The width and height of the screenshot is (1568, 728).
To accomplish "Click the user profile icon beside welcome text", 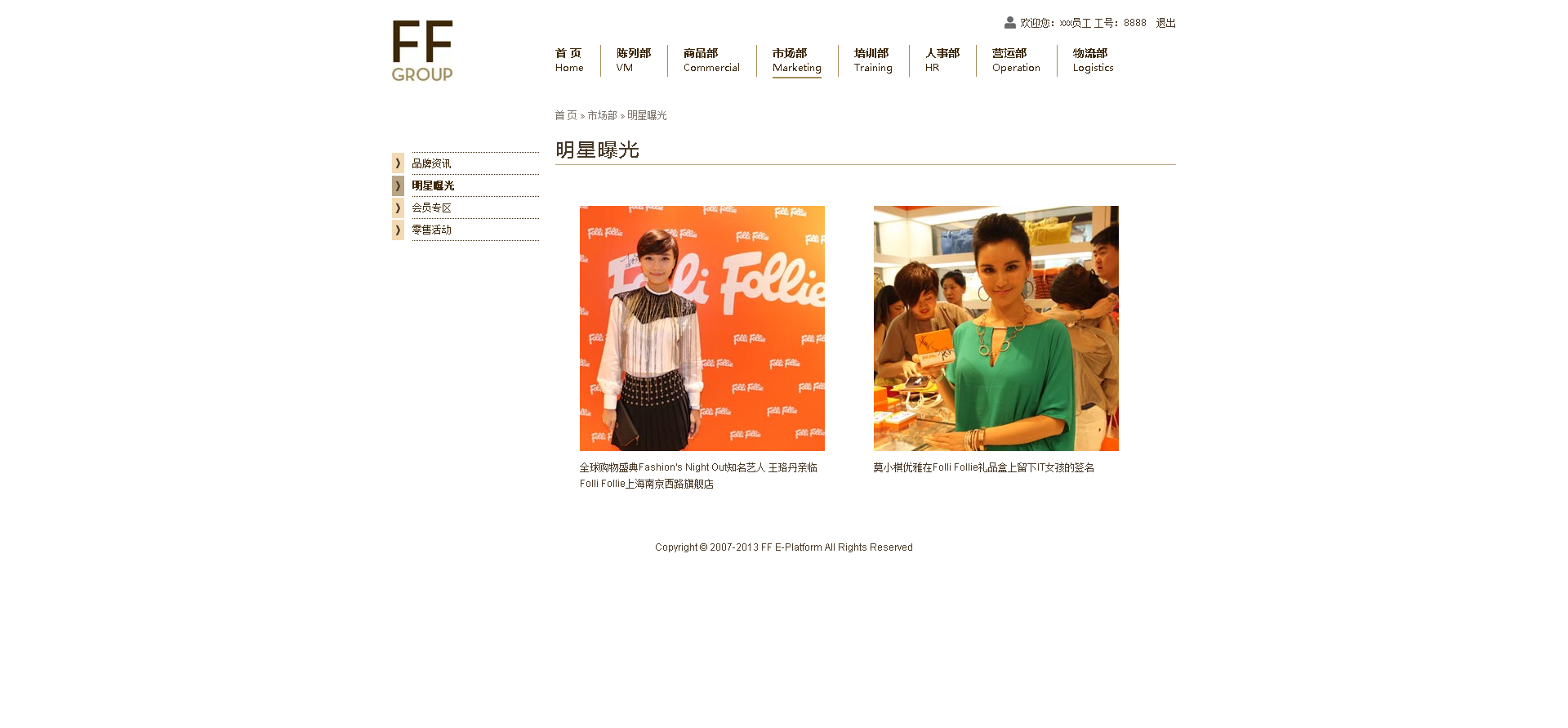I will click(1010, 23).
